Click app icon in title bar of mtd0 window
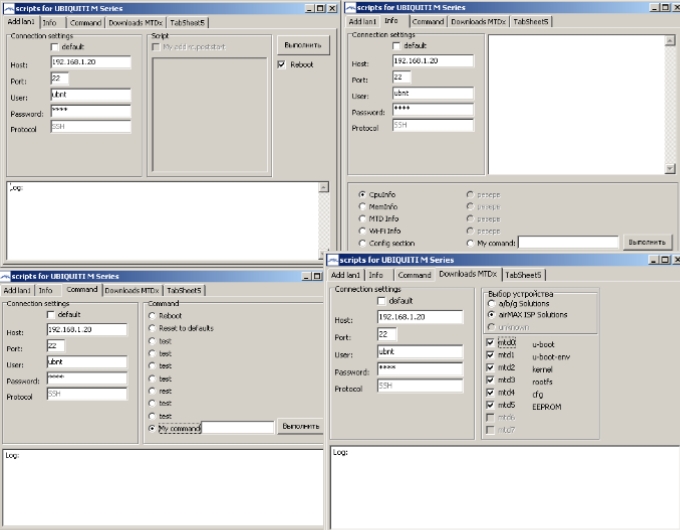680x530 pixels. click(333, 260)
